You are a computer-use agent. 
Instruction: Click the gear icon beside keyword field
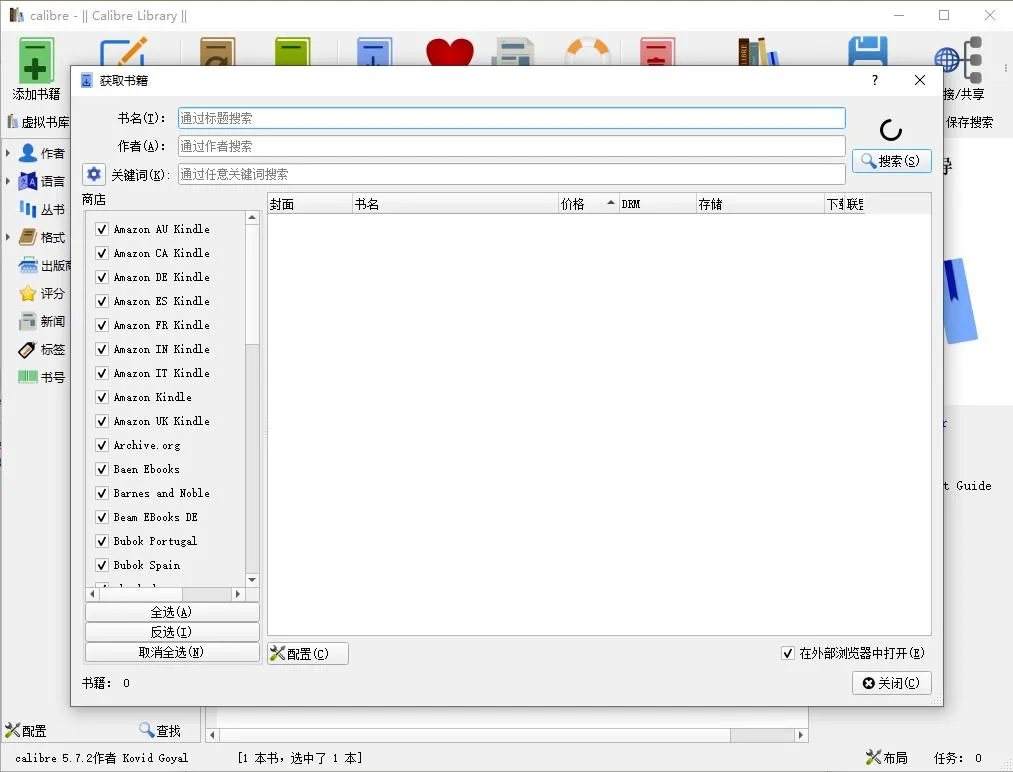[x=94, y=174]
